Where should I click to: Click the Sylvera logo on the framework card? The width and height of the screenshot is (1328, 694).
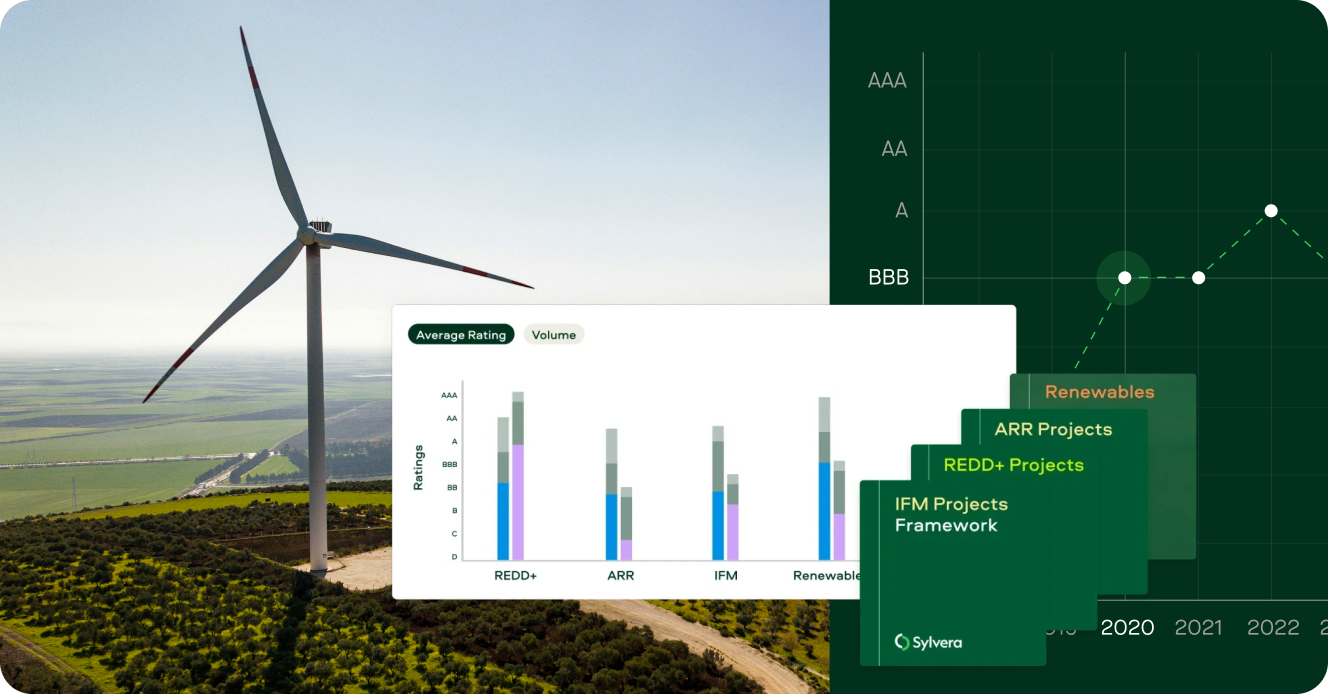tap(927, 644)
